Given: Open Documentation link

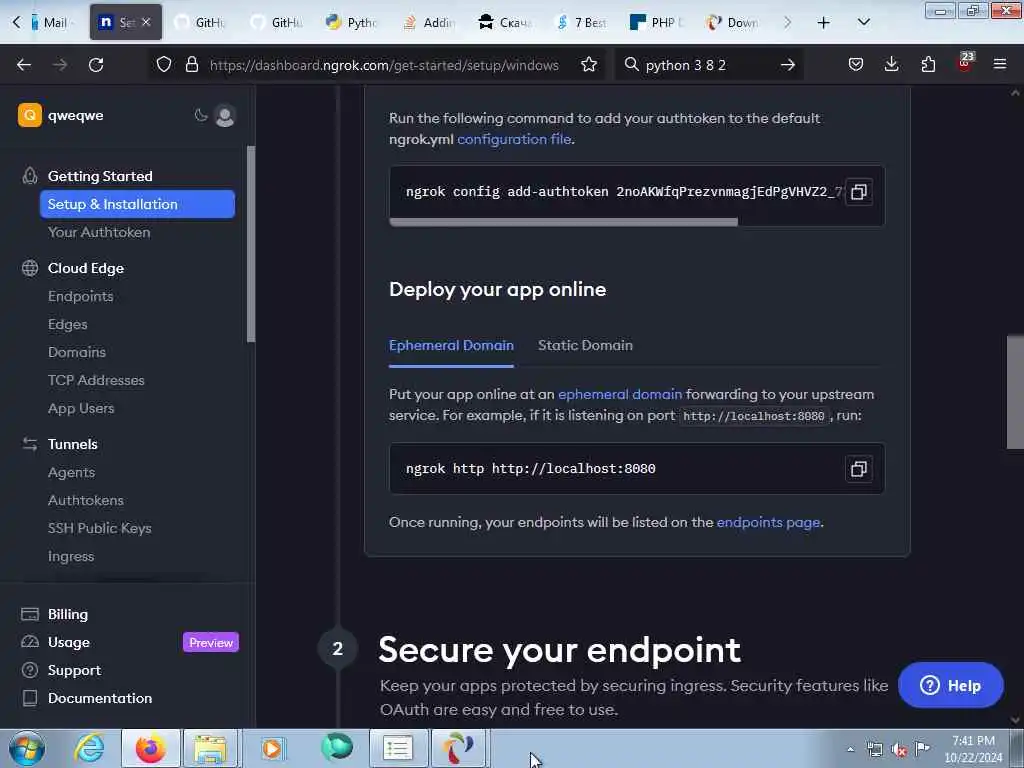Looking at the screenshot, I should [100, 698].
